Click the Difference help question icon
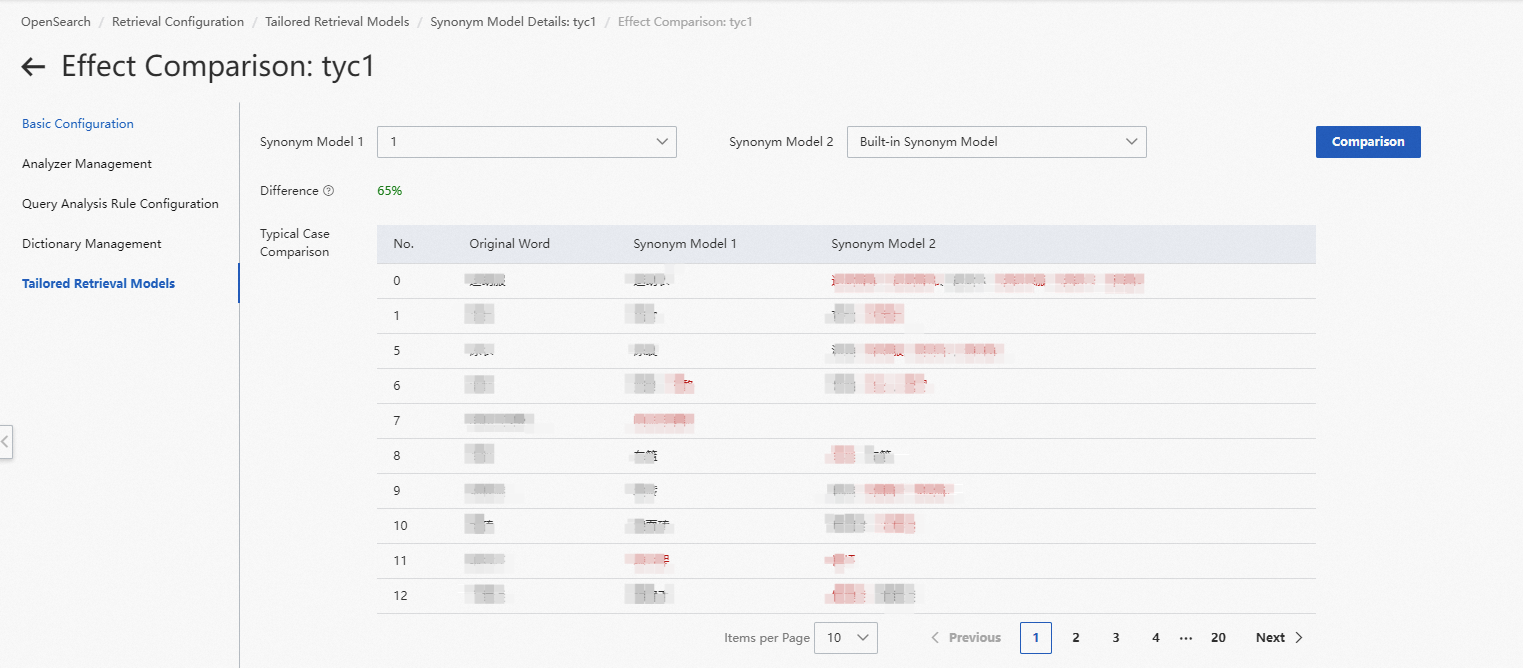1523x668 pixels. [x=329, y=191]
